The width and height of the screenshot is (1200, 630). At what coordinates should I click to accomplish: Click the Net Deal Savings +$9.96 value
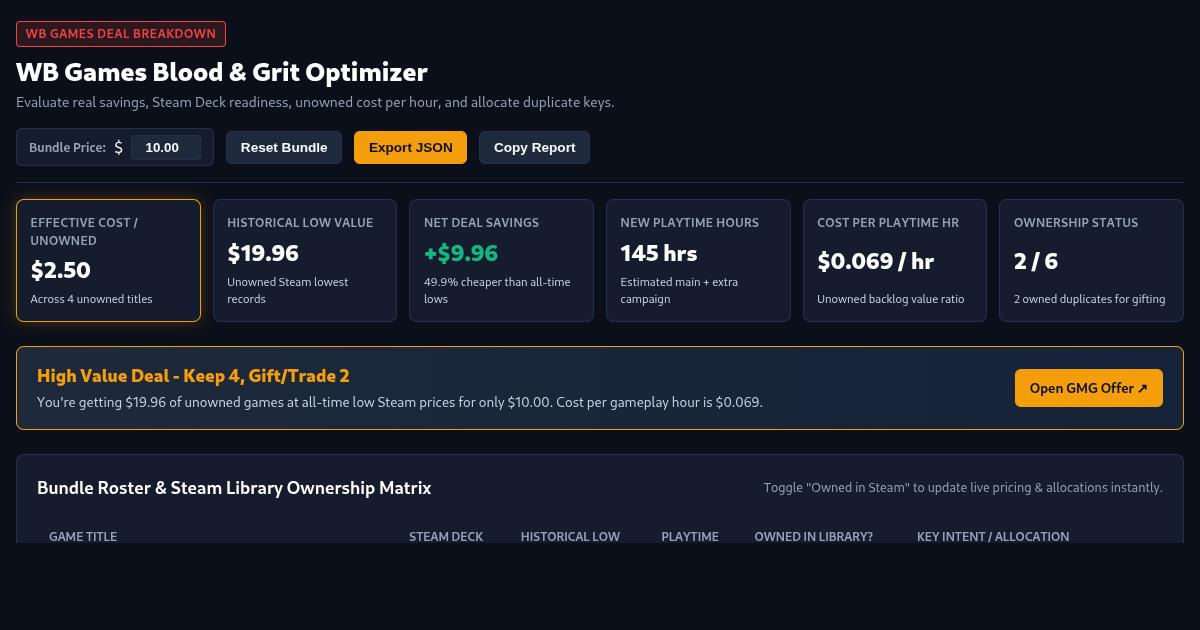point(461,253)
